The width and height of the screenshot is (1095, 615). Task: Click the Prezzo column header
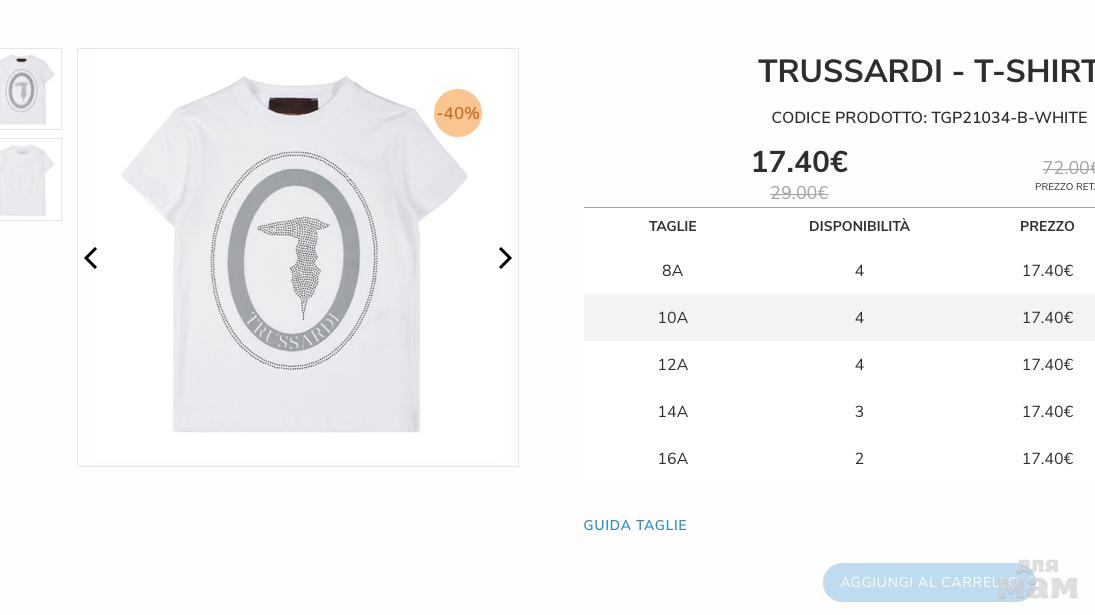pyautogui.click(x=1047, y=226)
